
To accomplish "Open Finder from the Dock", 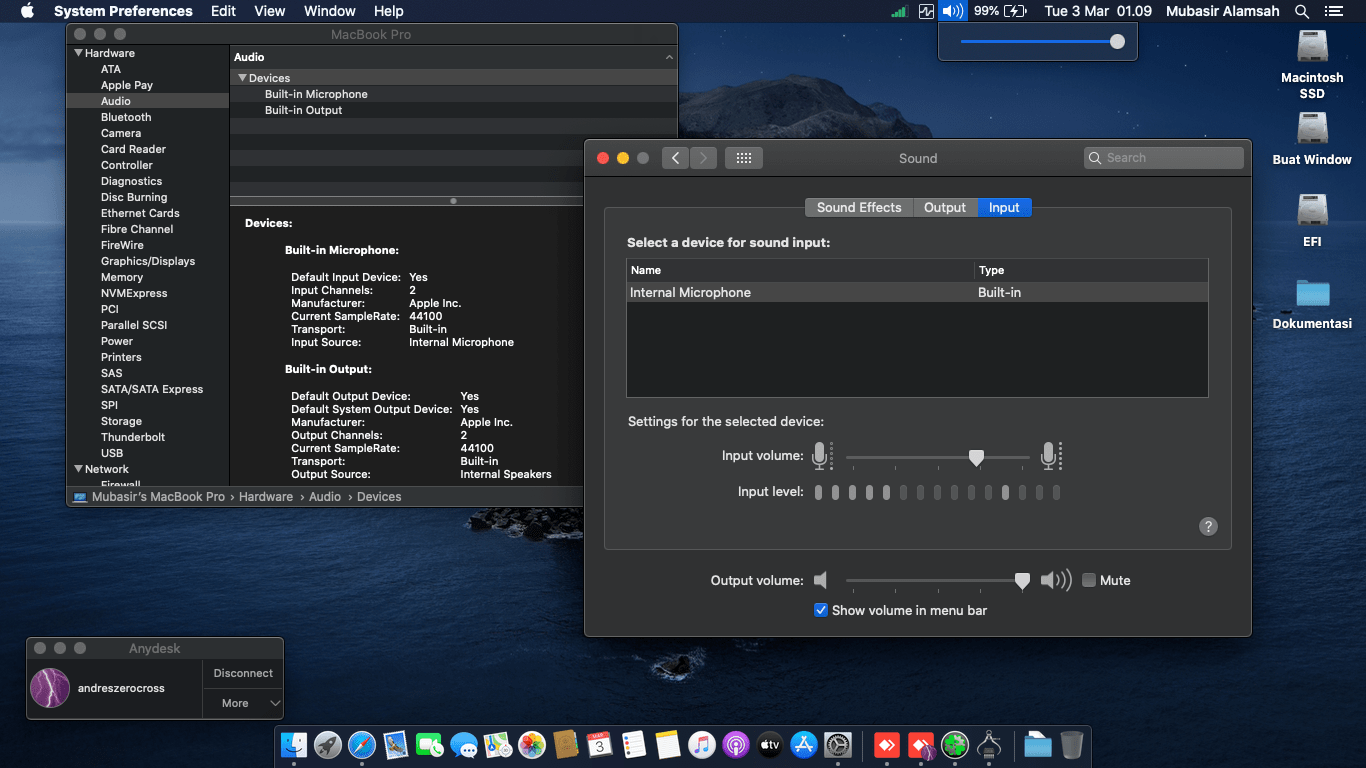I will 294,745.
